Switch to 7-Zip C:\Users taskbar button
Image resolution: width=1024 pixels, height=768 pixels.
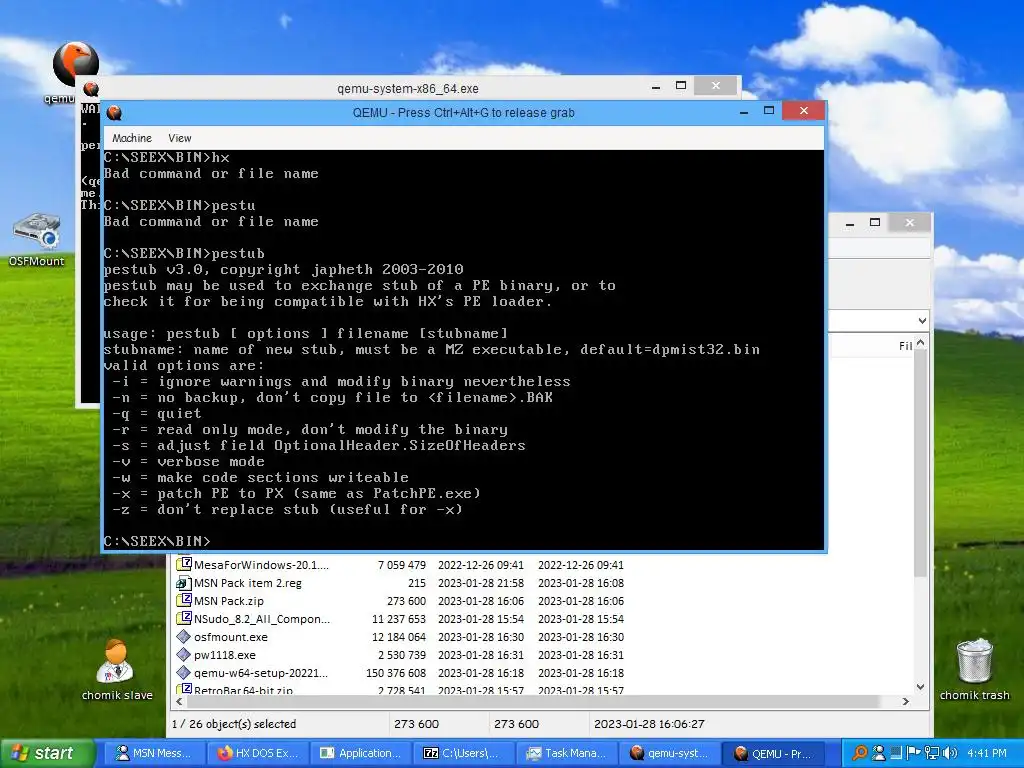(464, 753)
